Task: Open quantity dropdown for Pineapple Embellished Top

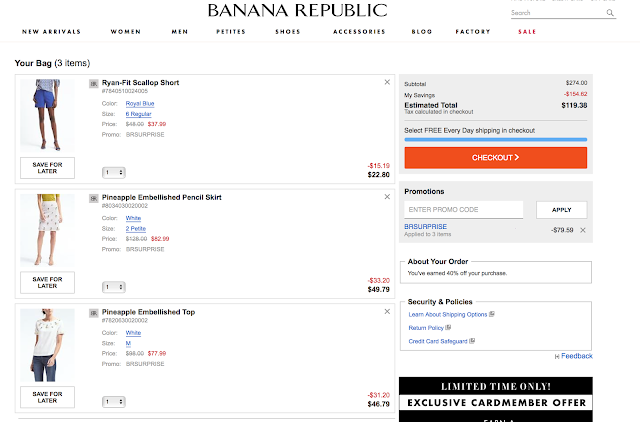Action: click(113, 402)
